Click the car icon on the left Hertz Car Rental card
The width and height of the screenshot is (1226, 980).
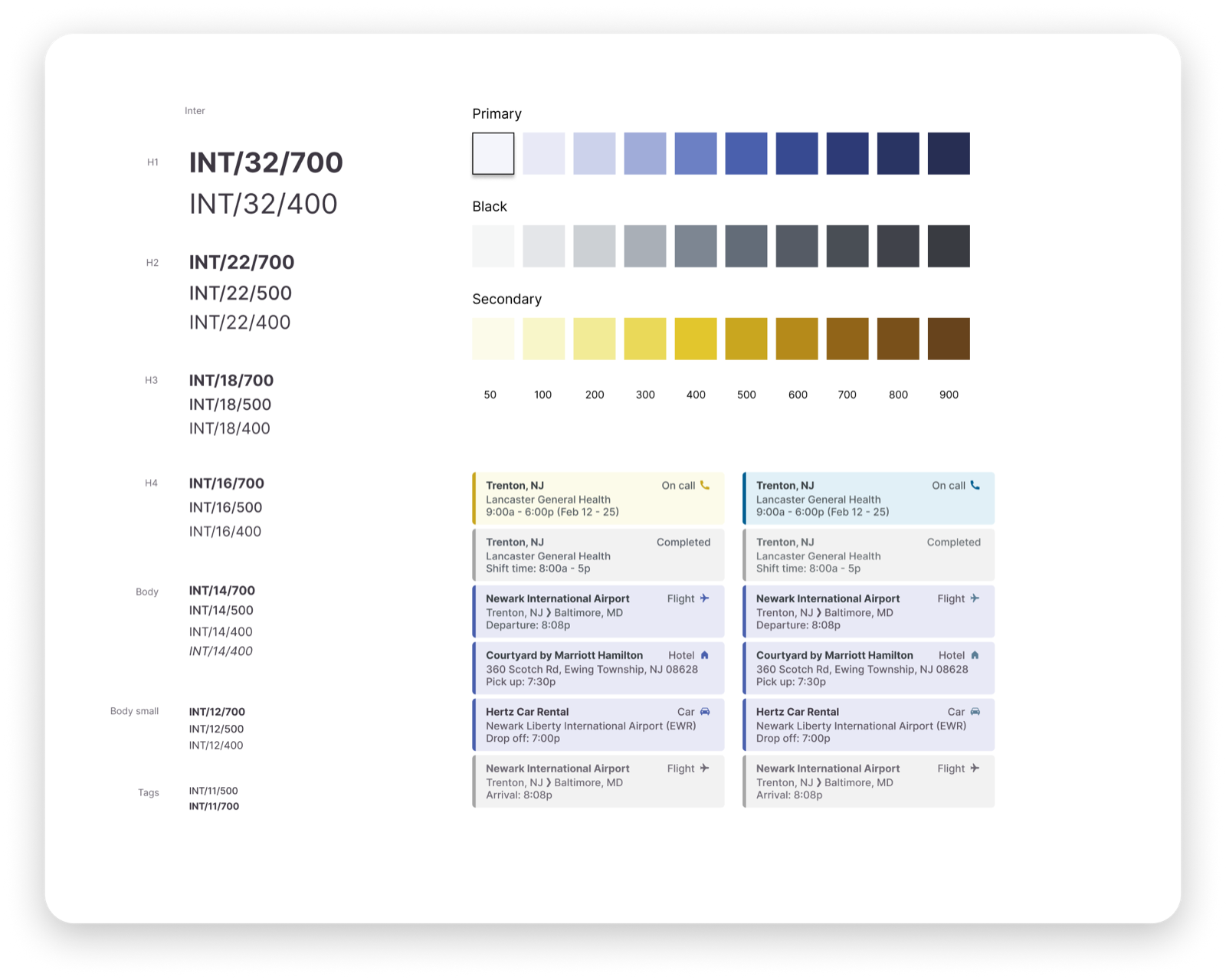click(704, 711)
